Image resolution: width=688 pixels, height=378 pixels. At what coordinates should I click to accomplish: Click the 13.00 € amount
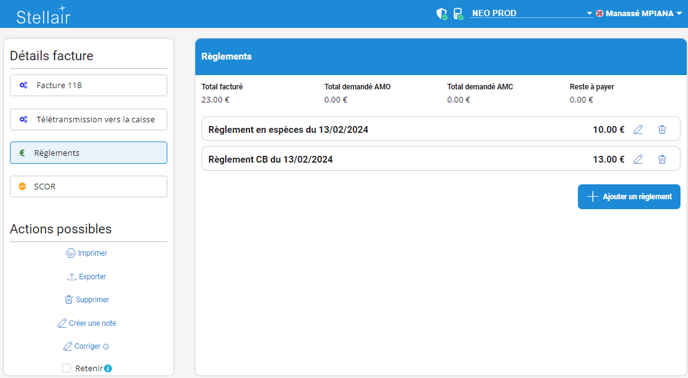point(609,159)
